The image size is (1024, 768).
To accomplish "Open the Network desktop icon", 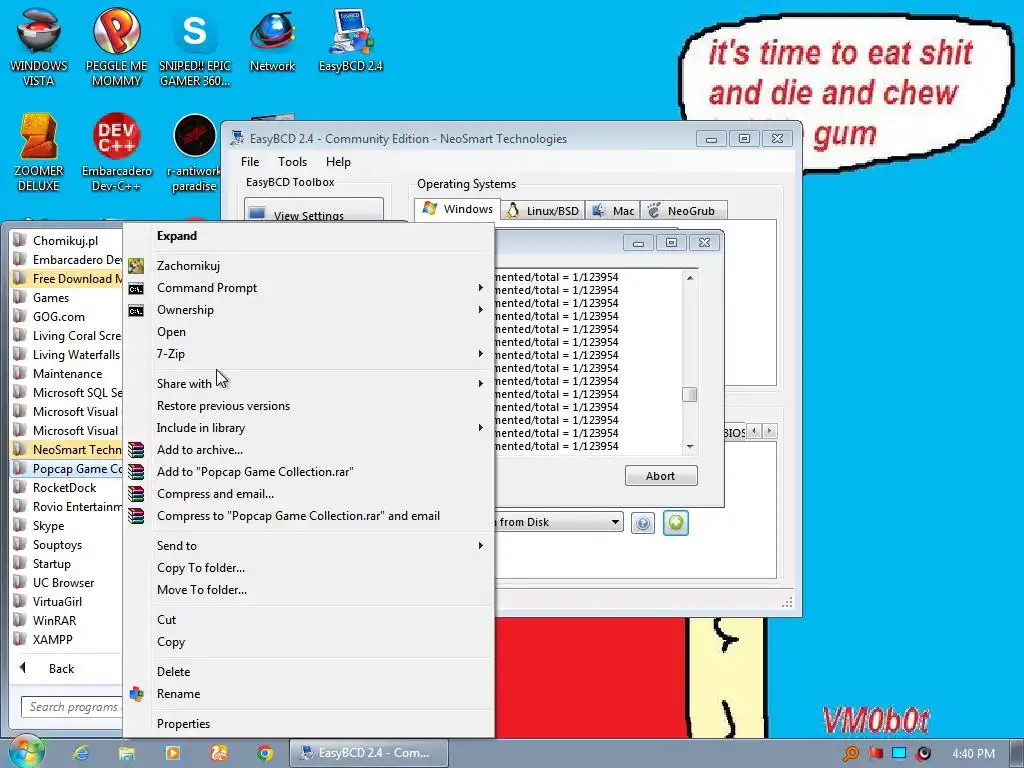I will coord(272,40).
